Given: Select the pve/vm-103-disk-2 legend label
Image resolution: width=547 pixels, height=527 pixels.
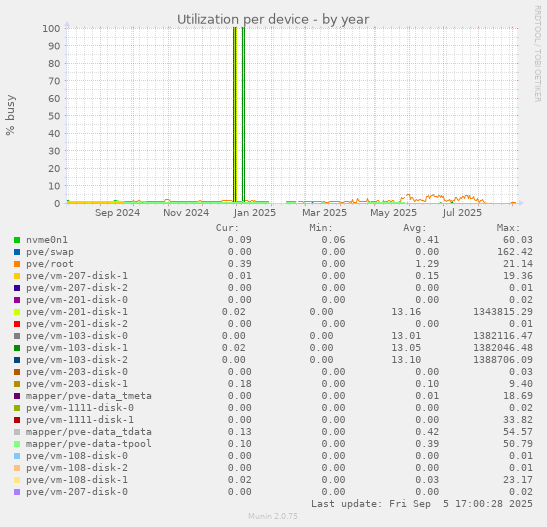Looking at the screenshot, I should 77,360.
